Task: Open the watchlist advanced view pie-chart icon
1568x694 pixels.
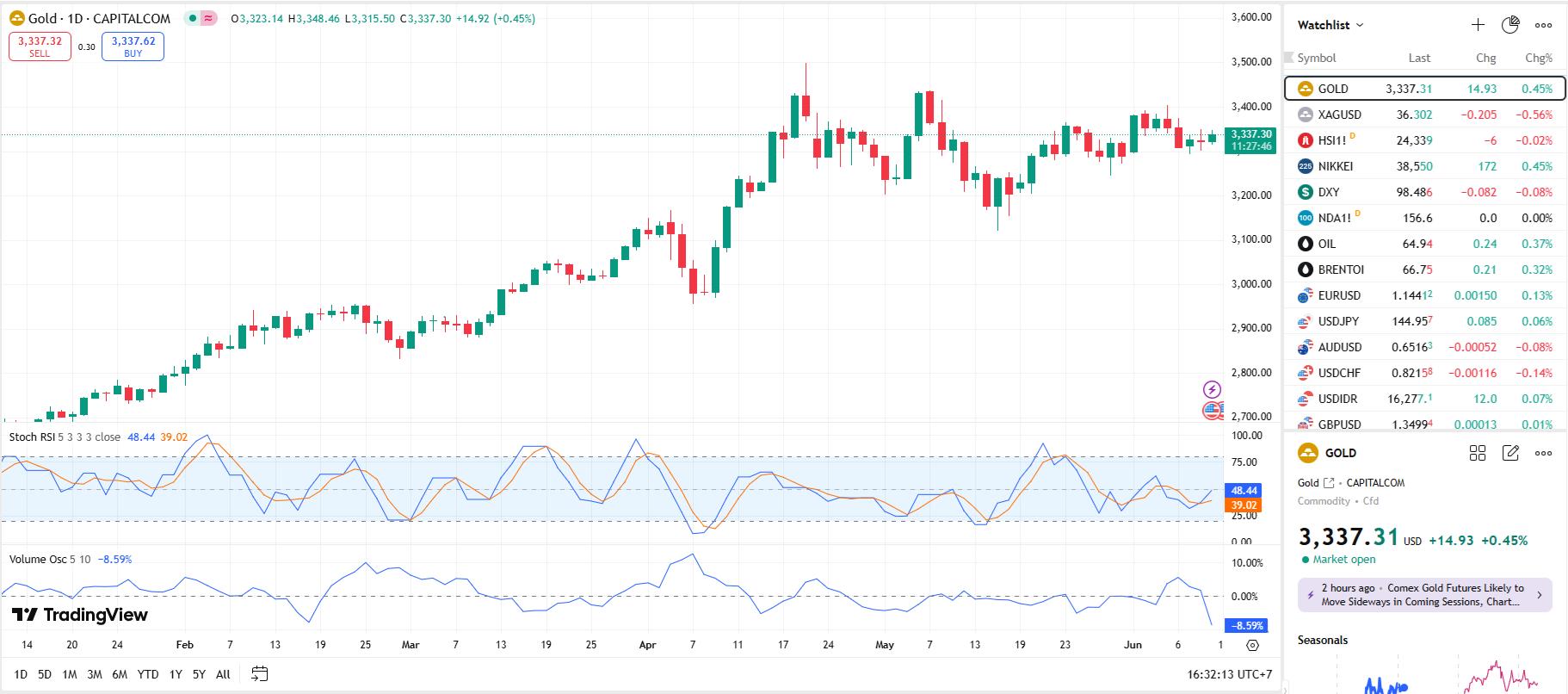Action: click(x=1510, y=25)
